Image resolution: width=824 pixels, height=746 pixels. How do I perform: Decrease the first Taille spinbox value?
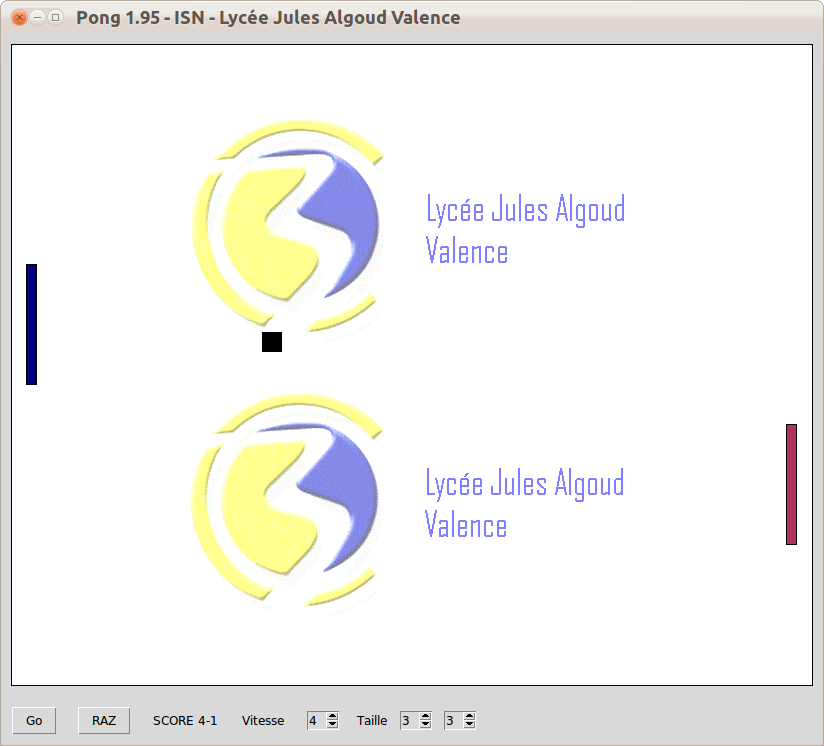point(426,724)
